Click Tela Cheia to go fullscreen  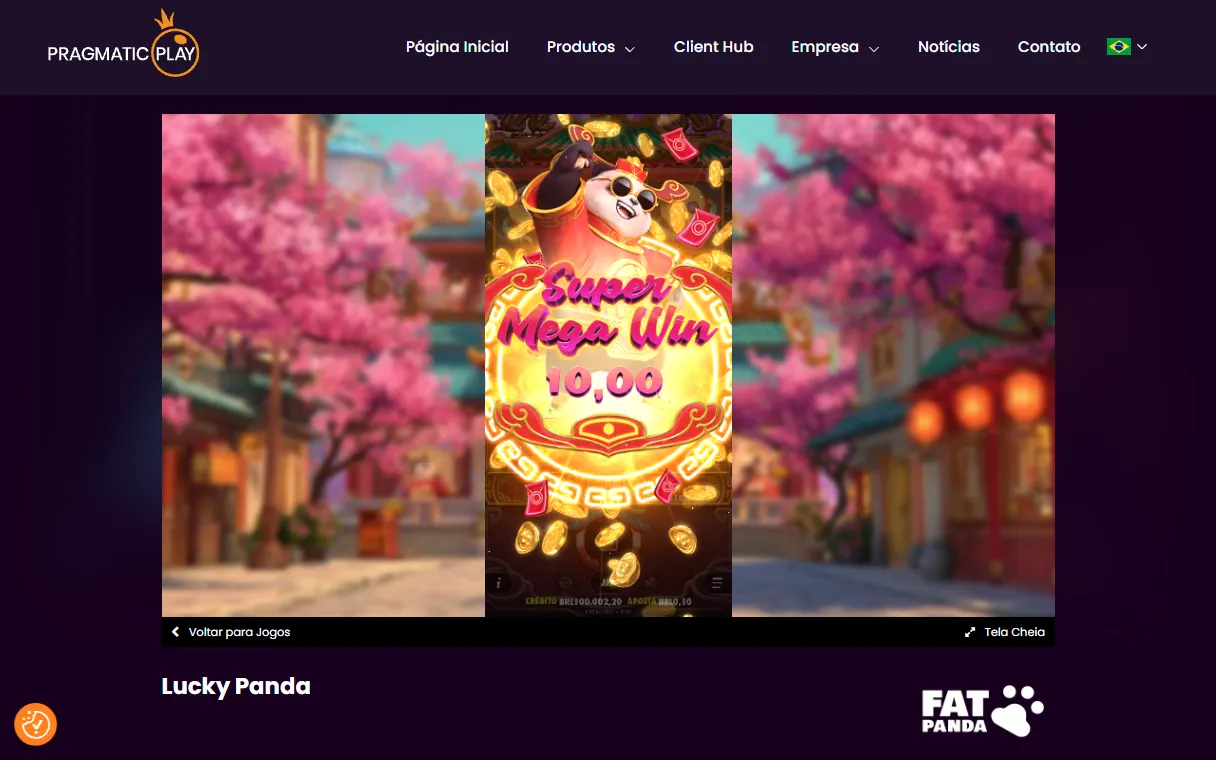(x=1014, y=632)
